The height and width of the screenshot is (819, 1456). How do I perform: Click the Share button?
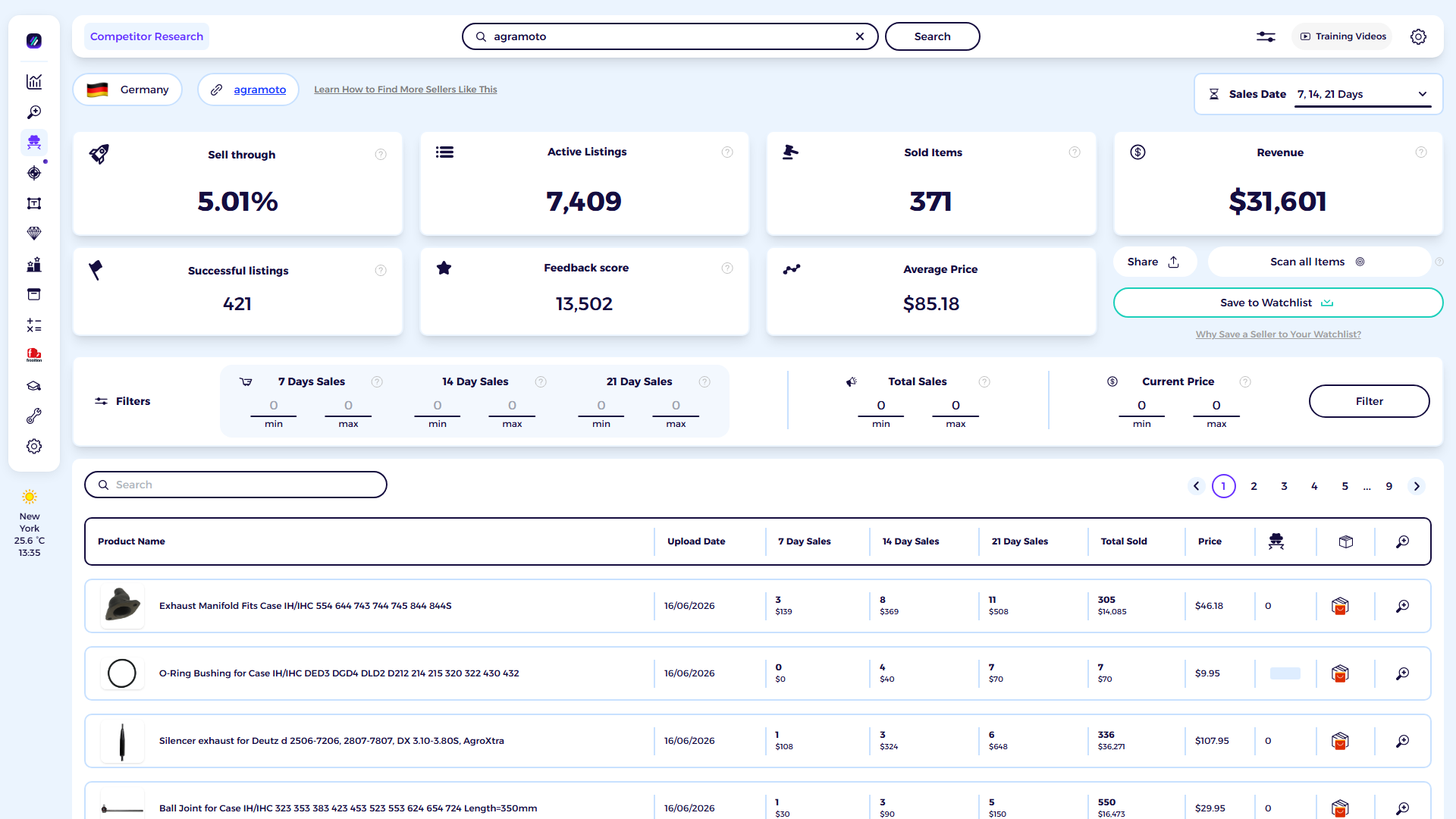(1154, 262)
